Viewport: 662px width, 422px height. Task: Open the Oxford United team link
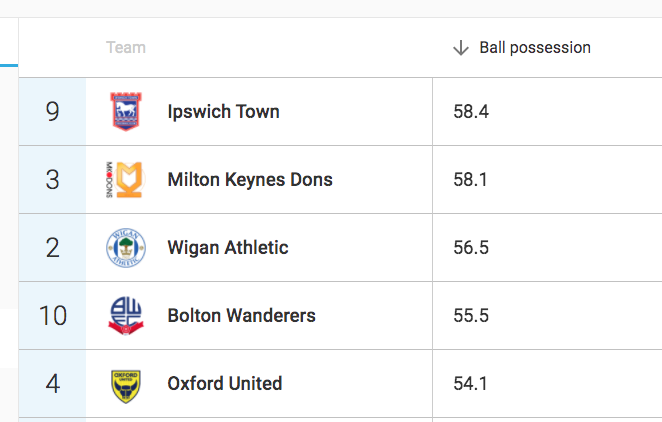point(225,384)
